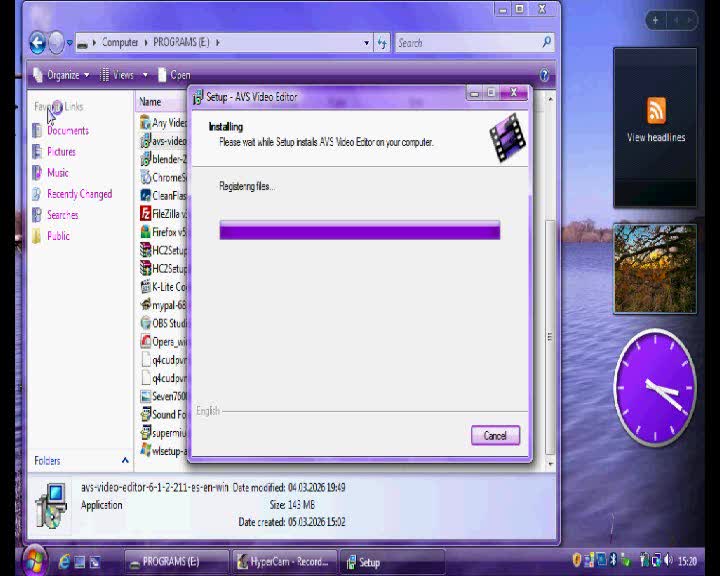Click the Back navigation arrow in Explorer
The height and width of the screenshot is (576, 720).
38,43
